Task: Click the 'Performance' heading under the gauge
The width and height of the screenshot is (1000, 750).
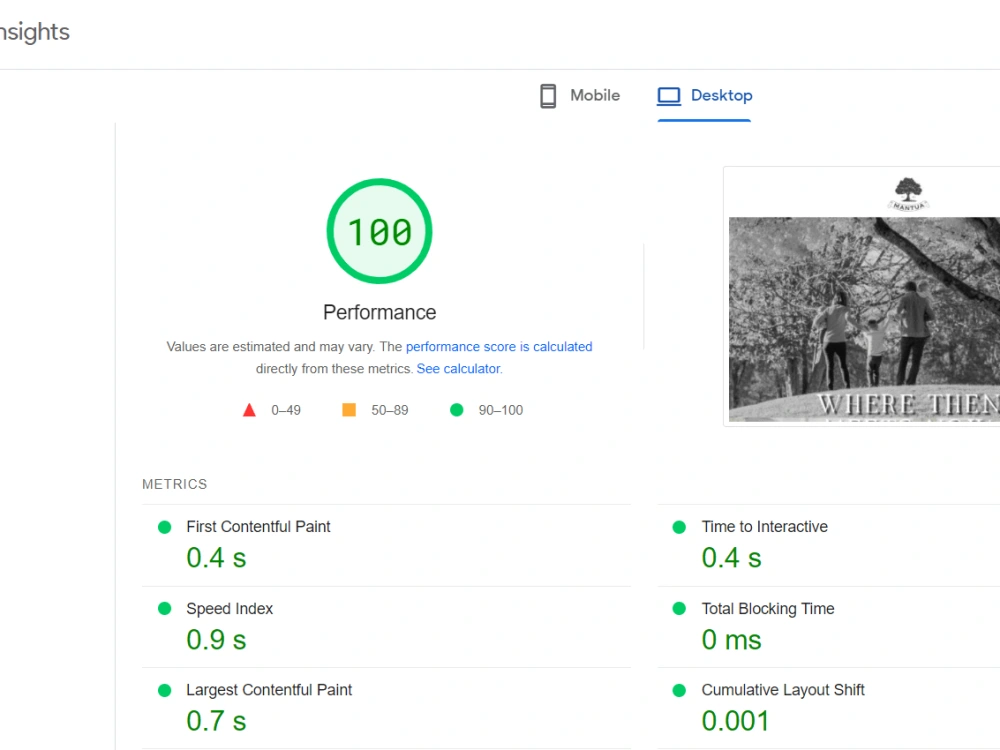Action: (x=379, y=312)
